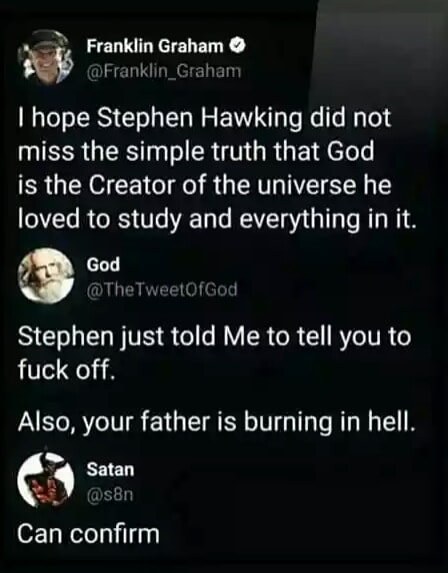Viewport: 448px width, 573px height.
Task: Open the @Franklin_Graham handle link
Action: [x=164, y=71]
